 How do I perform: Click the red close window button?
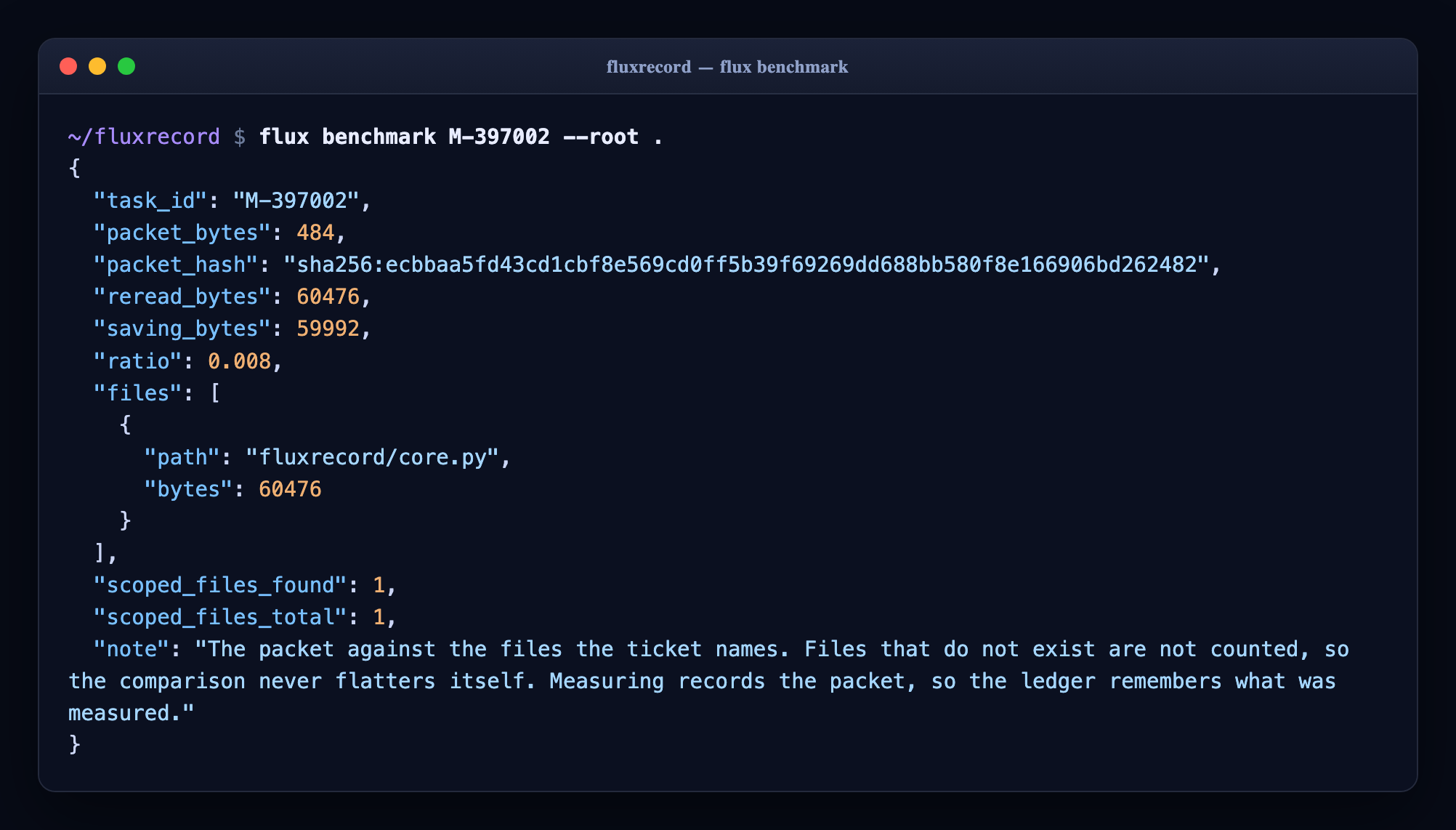68,66
